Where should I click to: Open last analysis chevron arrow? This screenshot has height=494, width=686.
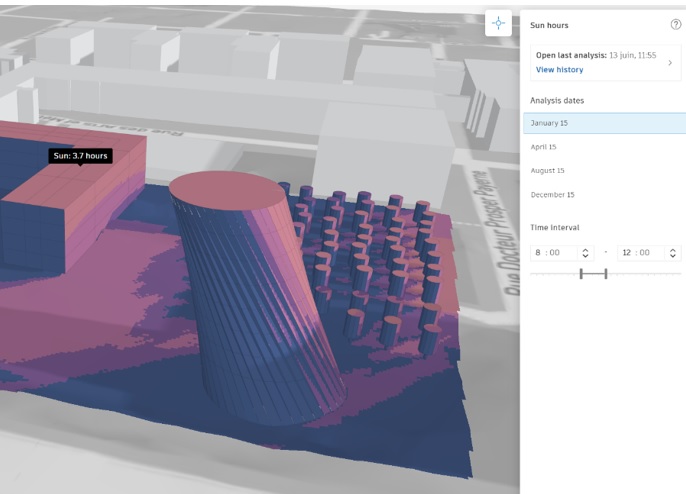[x=670, y=63]
